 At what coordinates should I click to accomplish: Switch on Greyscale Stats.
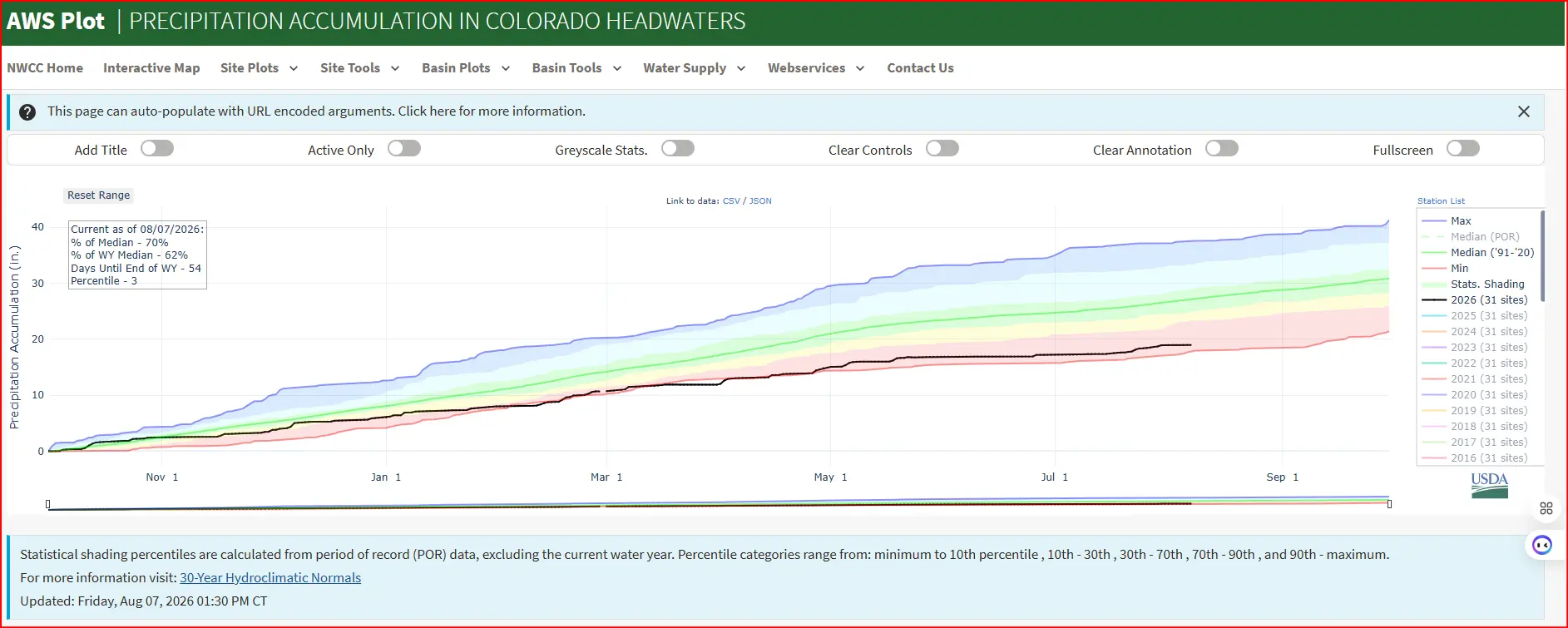(678, 148)
